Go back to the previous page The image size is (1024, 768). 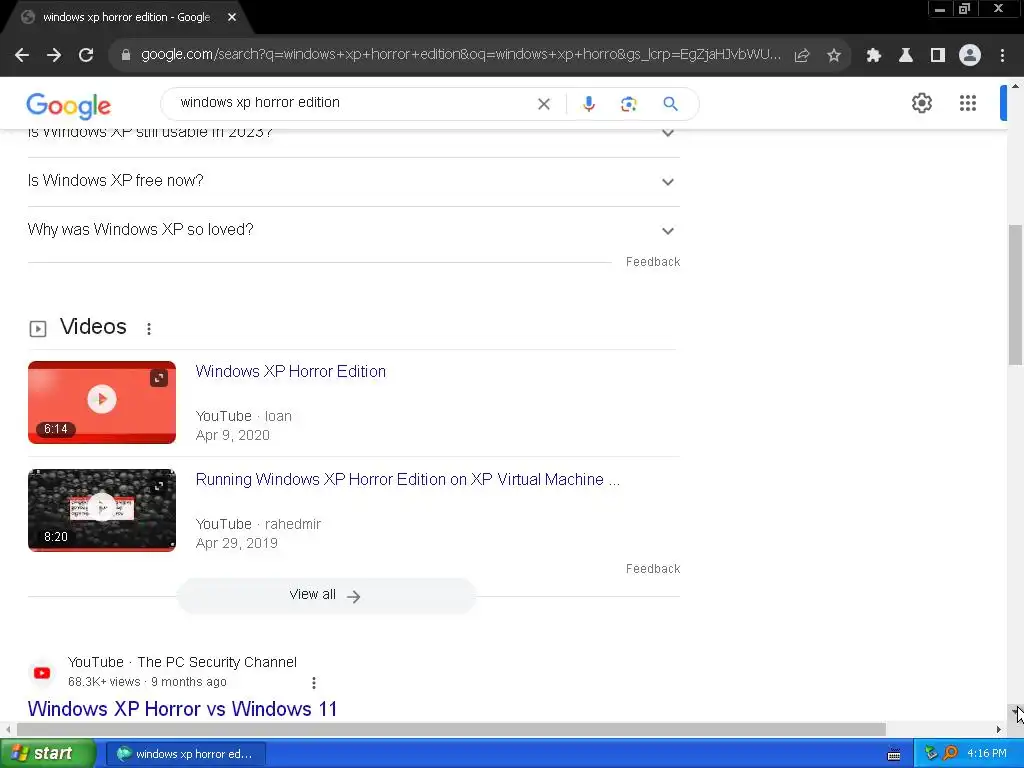(x=22, y=56)
